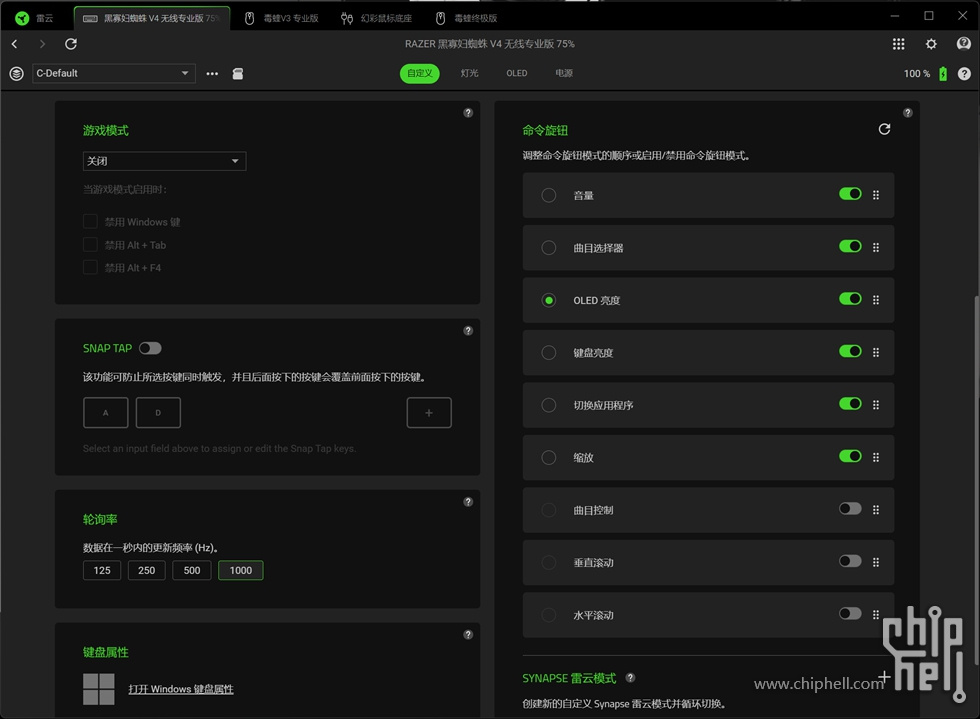
Task: Reset the 命令旋钮 order with the refresh icon
Action: (884, 129)
